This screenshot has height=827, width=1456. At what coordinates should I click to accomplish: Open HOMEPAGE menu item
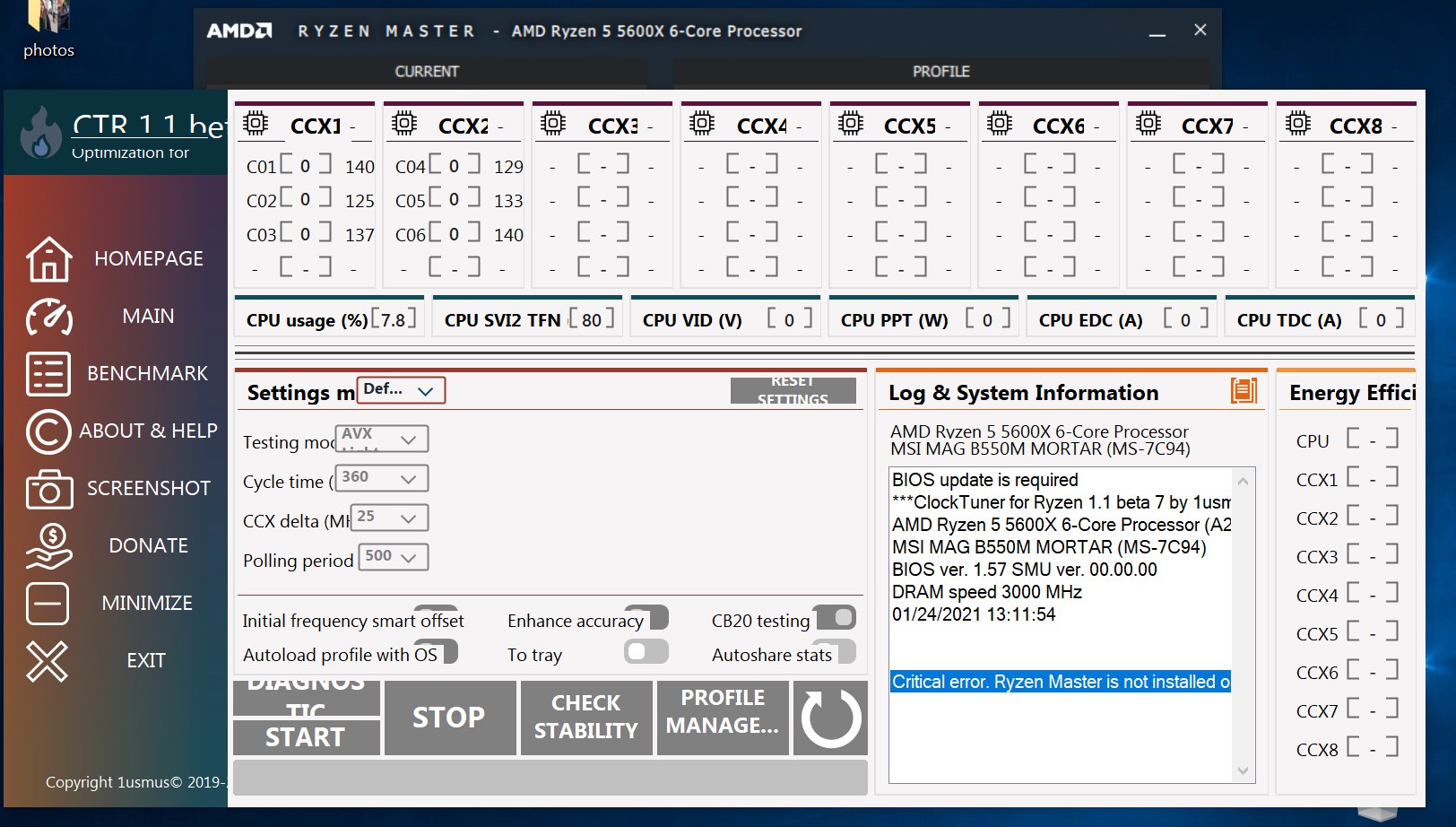coord(149,259)
